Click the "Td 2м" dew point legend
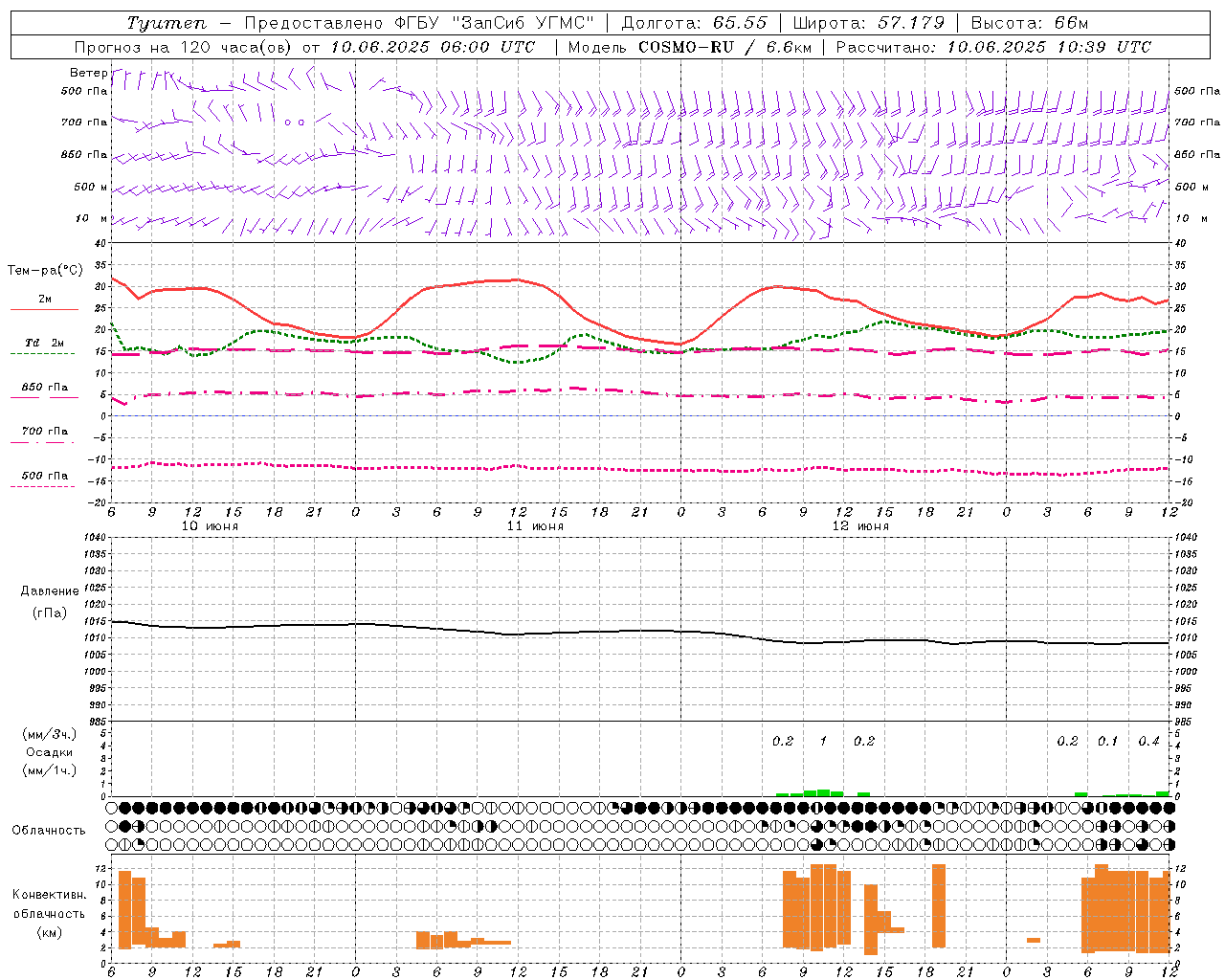This screenshot has height=980, width=1225. 44,343
